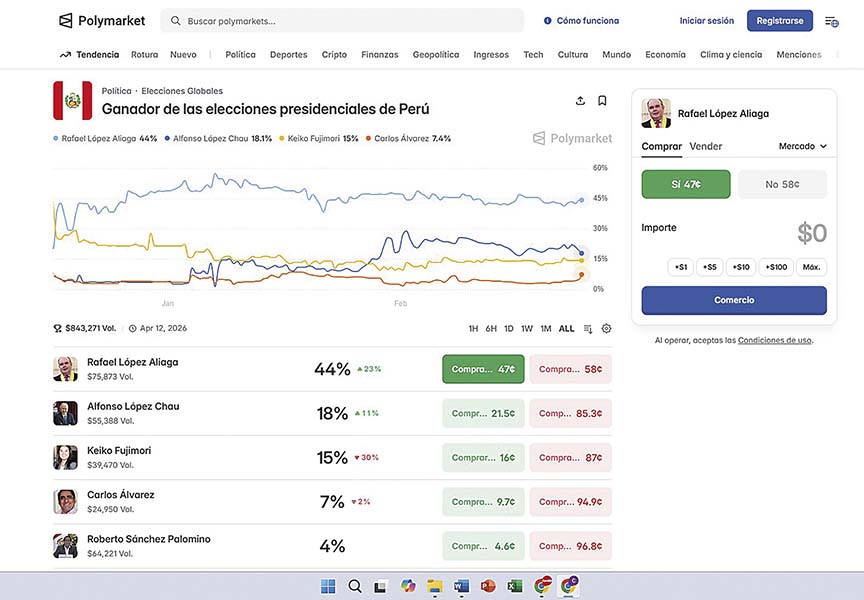
Task: Click the Registrarse button
Action: tap(779, 21)
